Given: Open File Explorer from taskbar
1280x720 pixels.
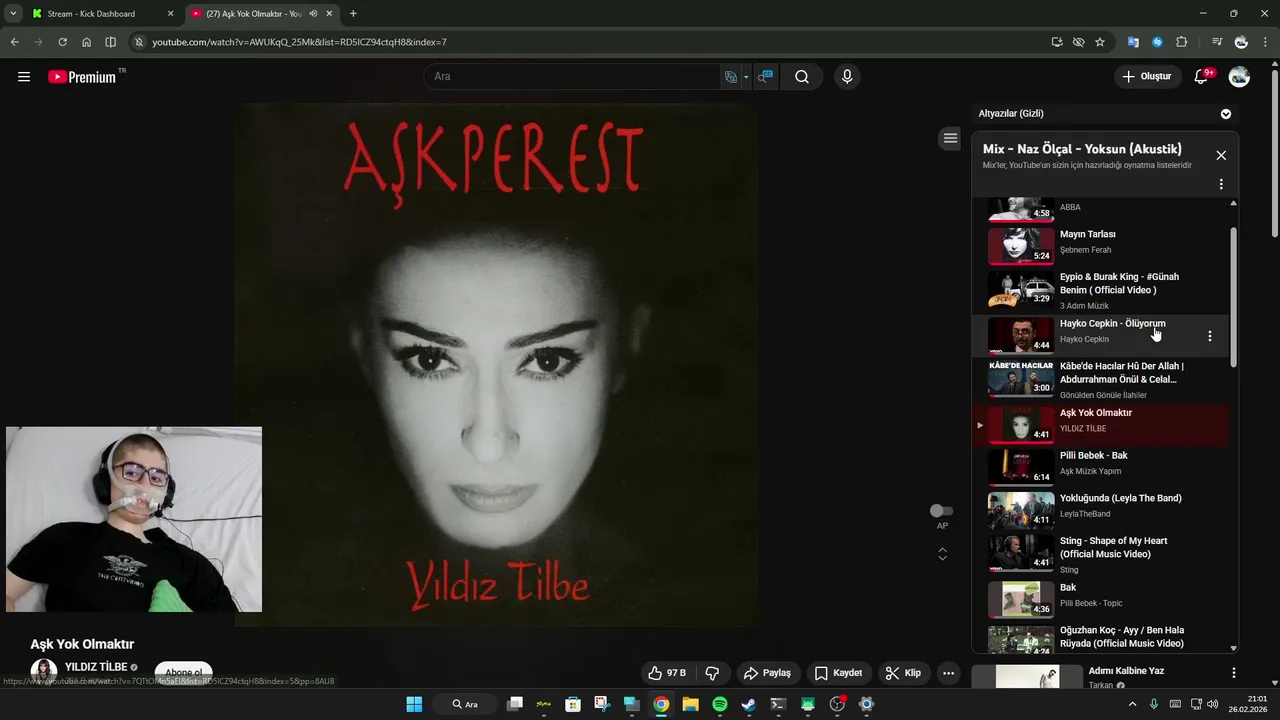Looking at the screenshot, I should (690, 704).
